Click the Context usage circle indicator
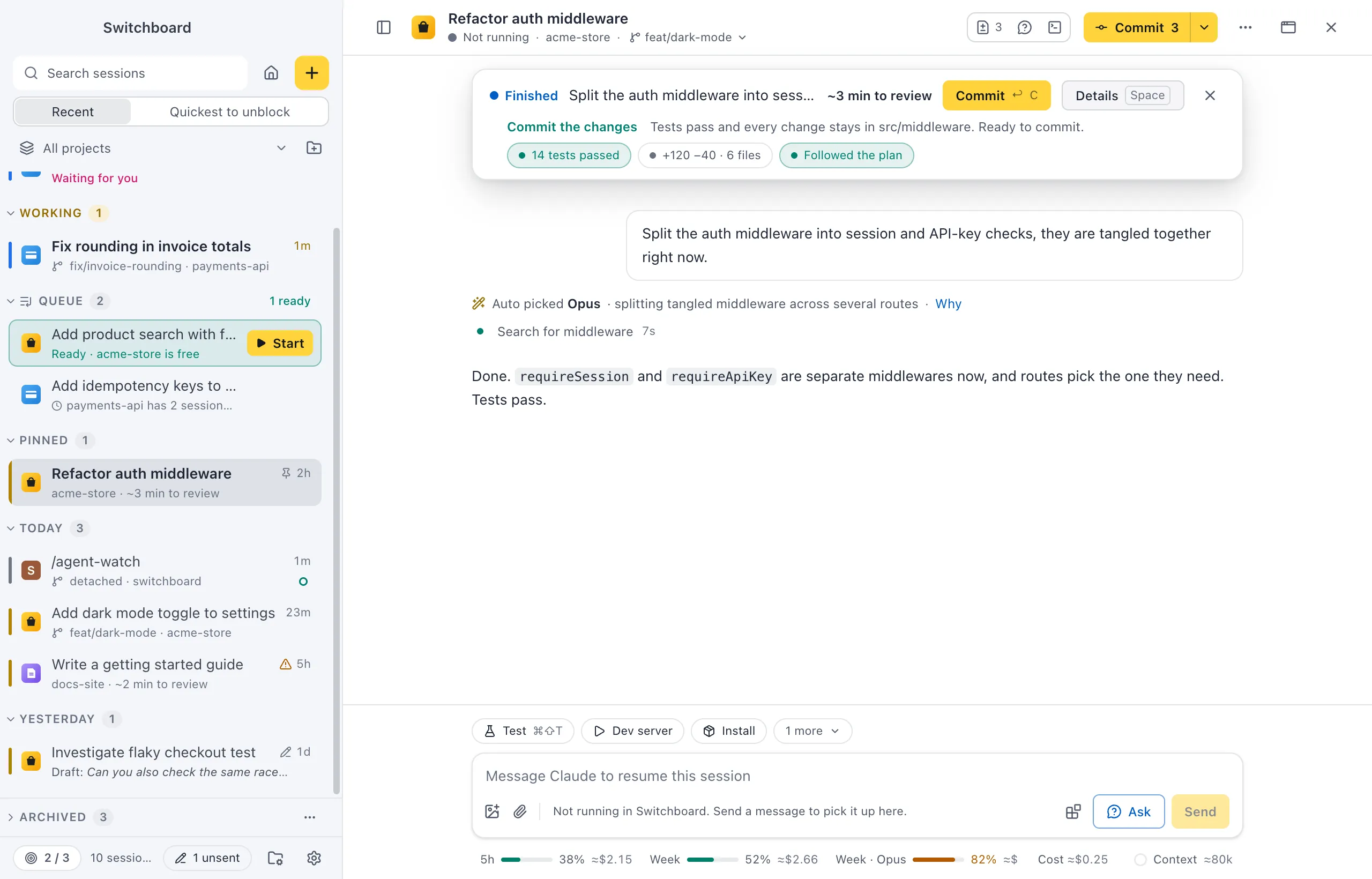The height and width of the screenshot is (879, 1372). (1140, 859)
